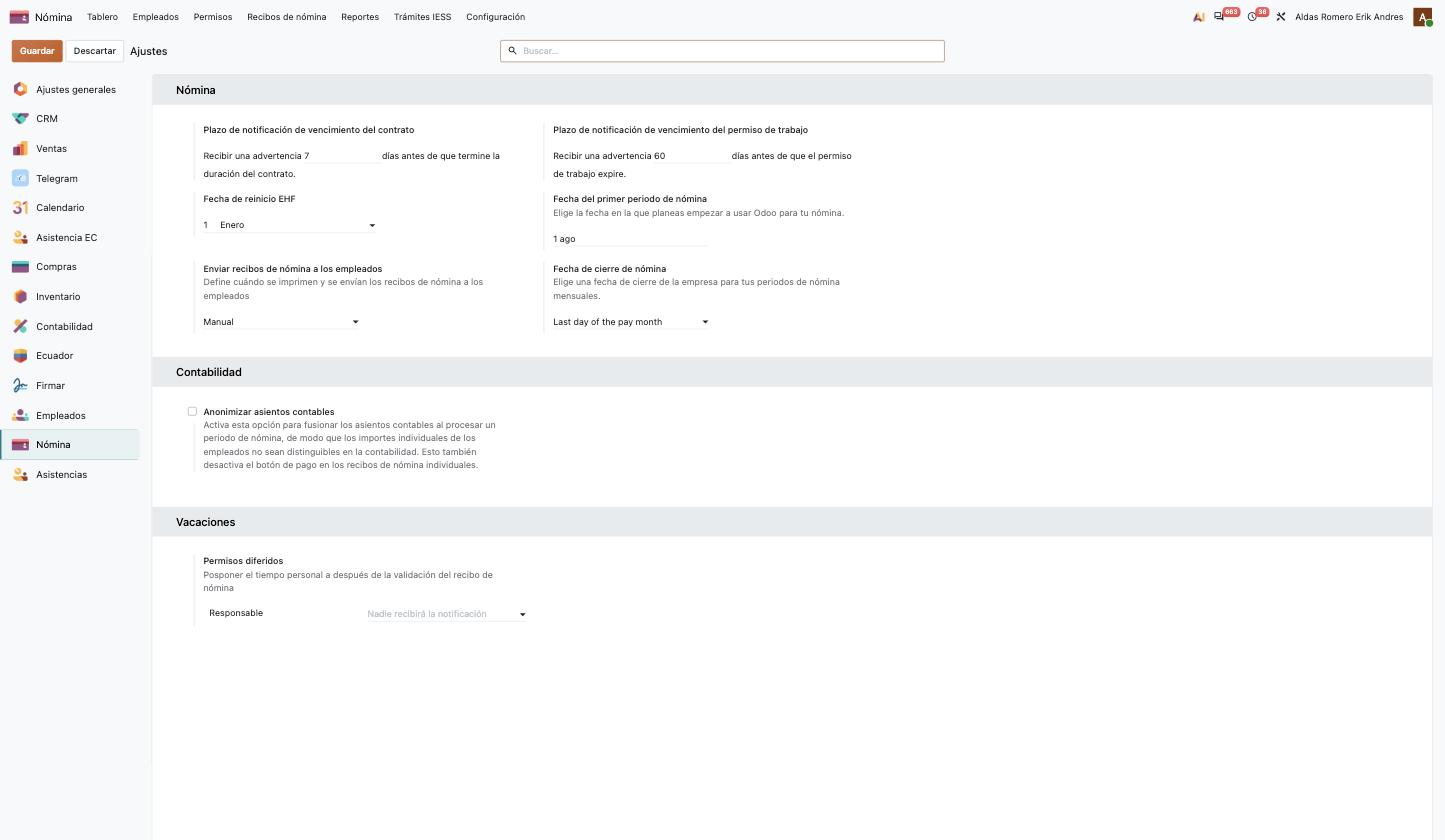The height and width of the screenshot is (840, 1445).
Task: Click the user name Aldas Romero Erik Andres
Action: pyautogui.click(x=1349, y=17)
